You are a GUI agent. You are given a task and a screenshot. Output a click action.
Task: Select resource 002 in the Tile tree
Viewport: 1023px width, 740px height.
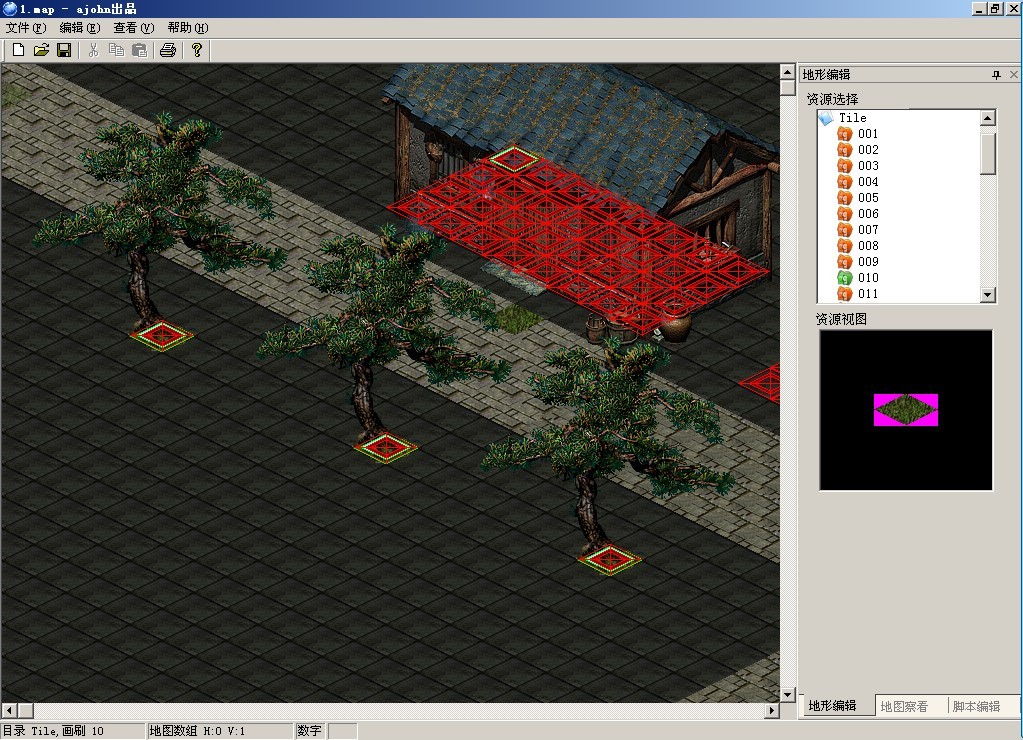868,149
